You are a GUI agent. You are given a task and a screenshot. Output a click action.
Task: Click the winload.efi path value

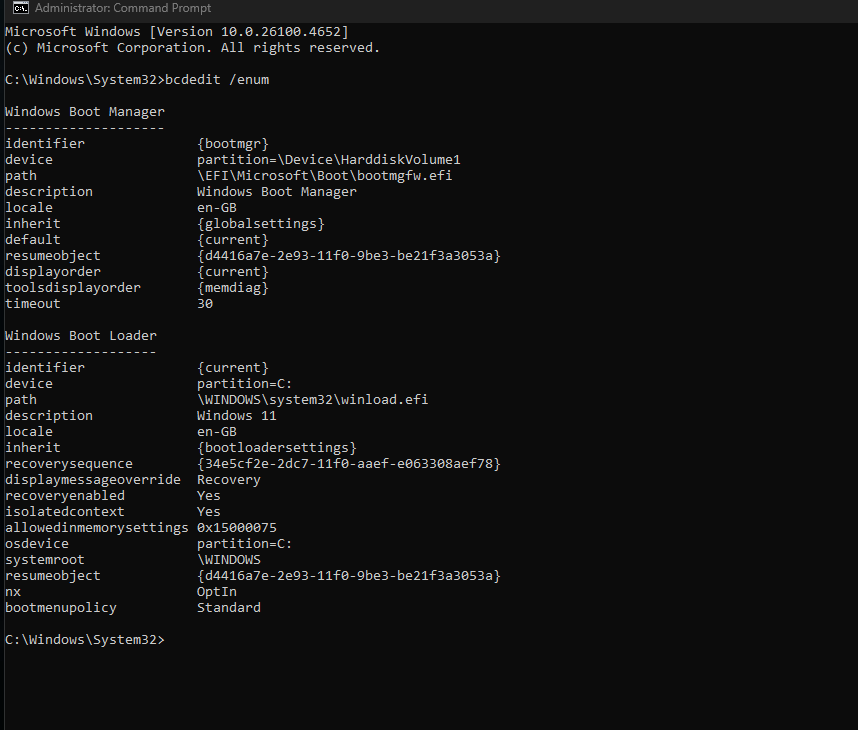click(312, 400)
